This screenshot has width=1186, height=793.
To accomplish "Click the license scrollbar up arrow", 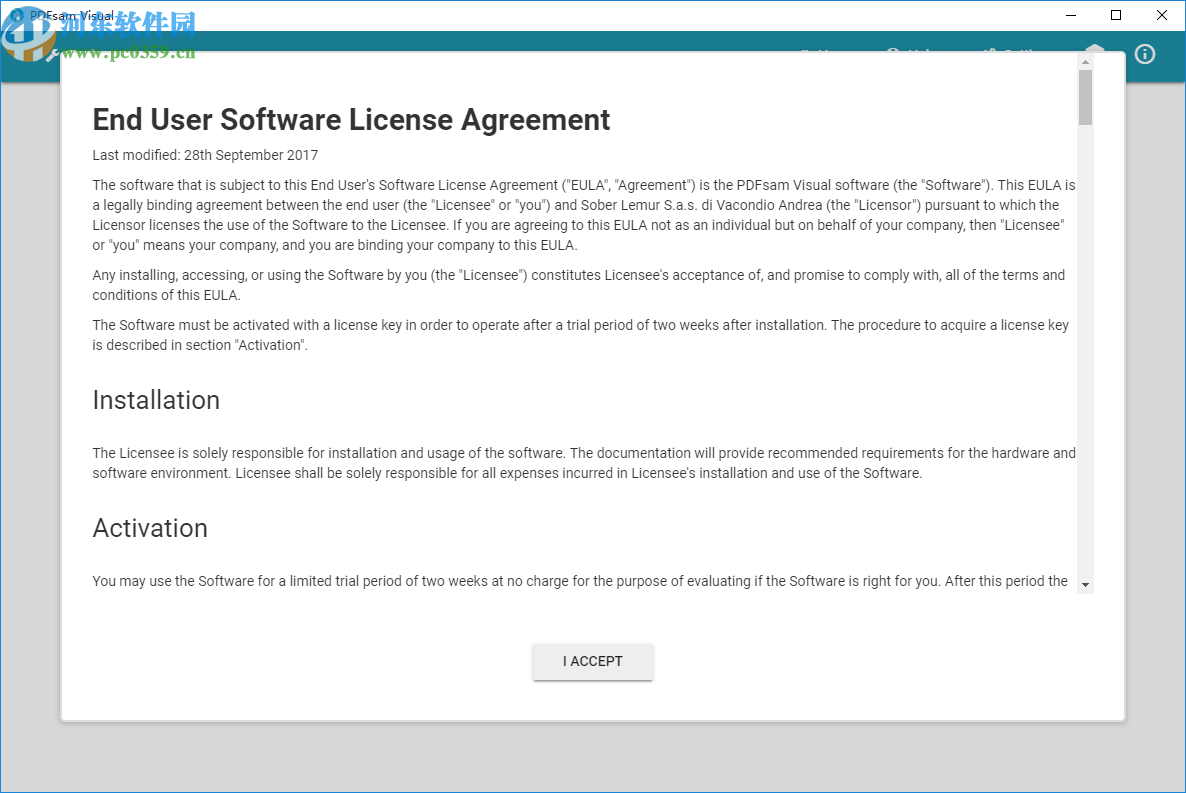I will pyautogui.click(x=1085, y=62).
